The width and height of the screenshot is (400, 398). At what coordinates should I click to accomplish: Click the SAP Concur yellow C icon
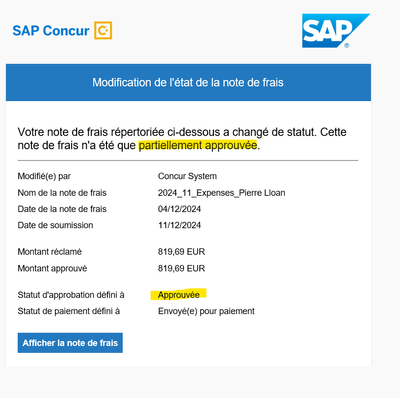[x=103, y=30]
